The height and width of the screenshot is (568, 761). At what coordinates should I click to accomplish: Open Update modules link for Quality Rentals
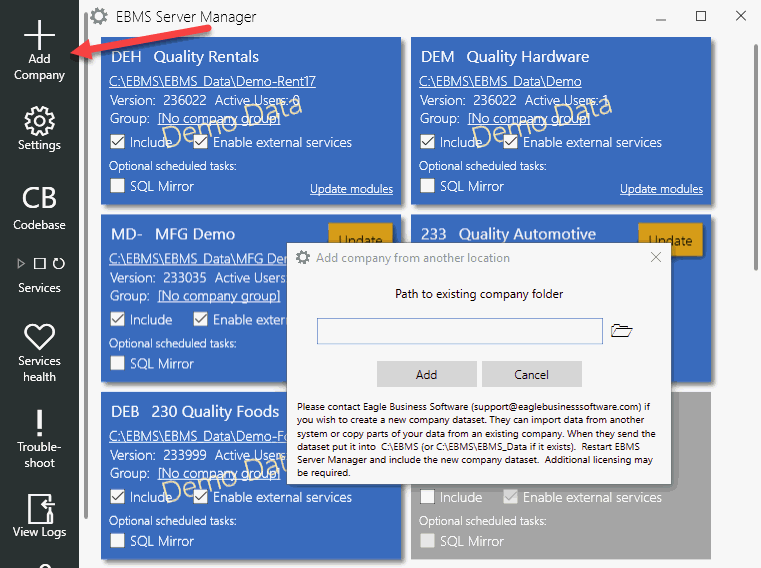[351, 189]
